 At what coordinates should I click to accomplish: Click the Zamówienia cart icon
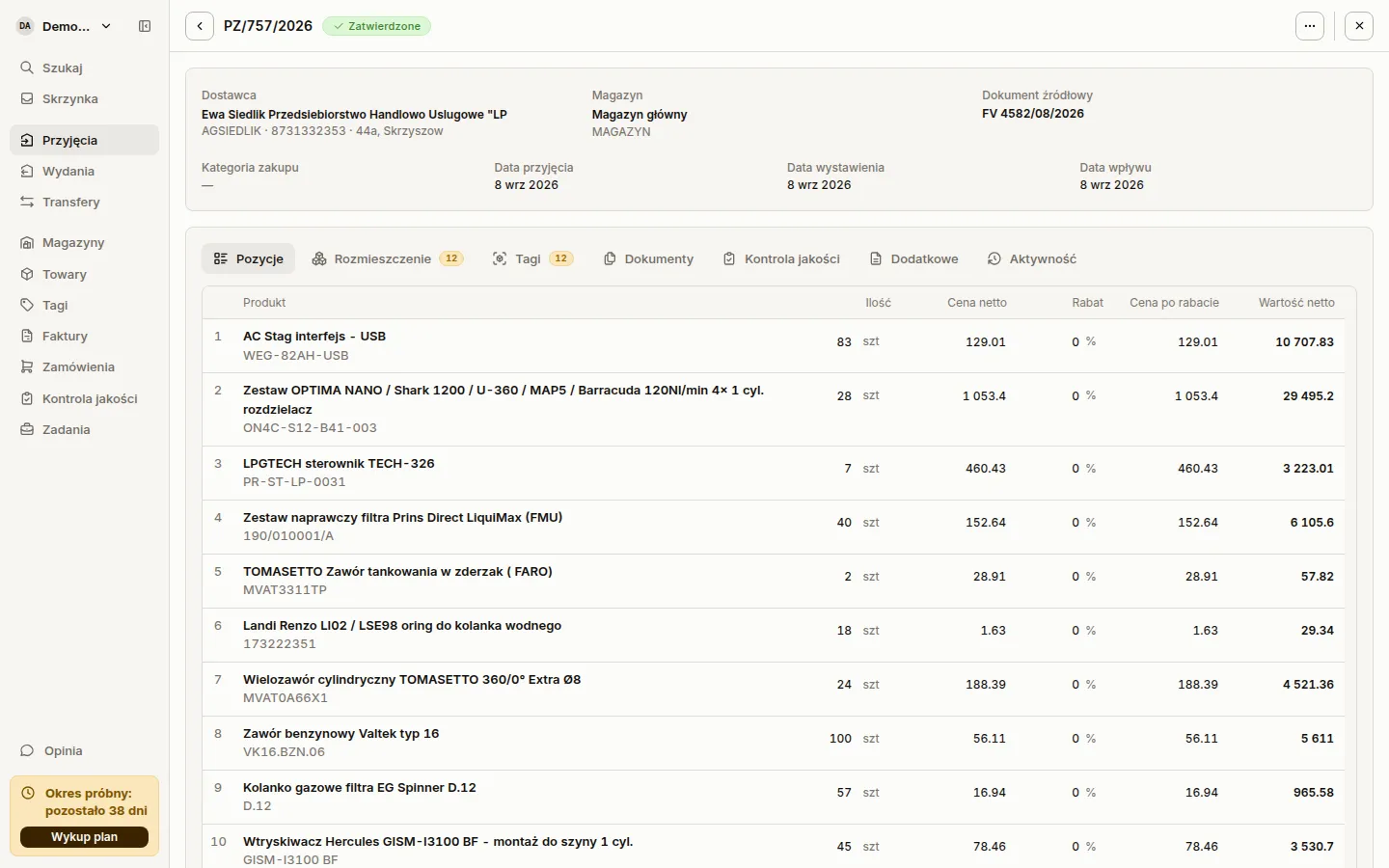(27, 366)
